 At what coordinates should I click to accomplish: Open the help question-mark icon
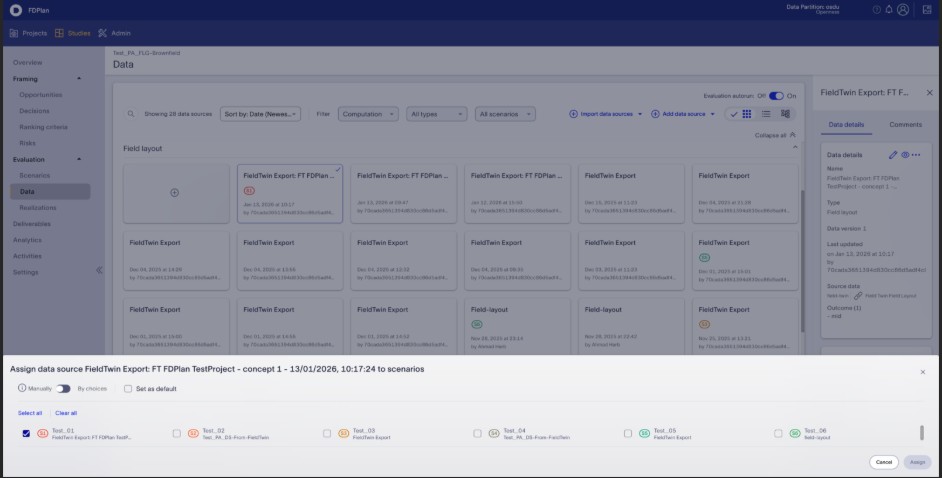click(x=877, y=10)
